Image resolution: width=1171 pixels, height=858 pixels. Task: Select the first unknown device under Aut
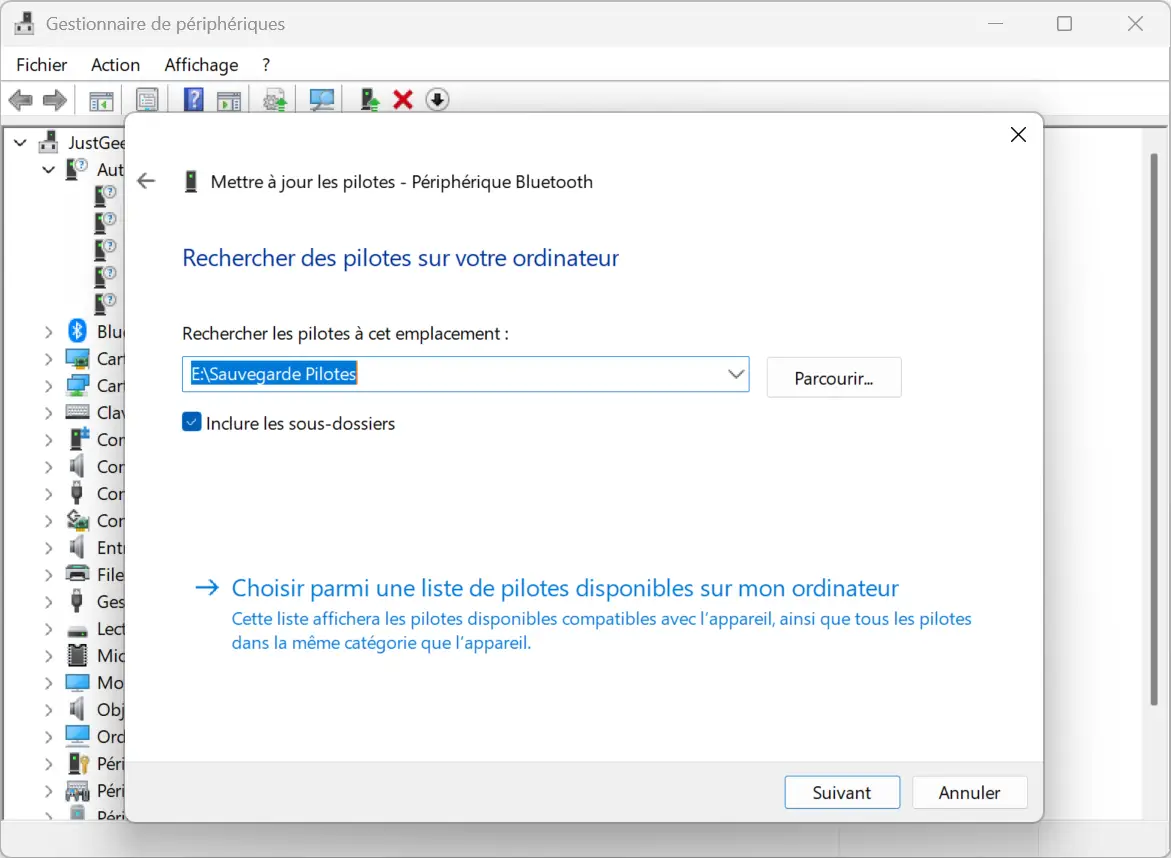tap(105, 196)
